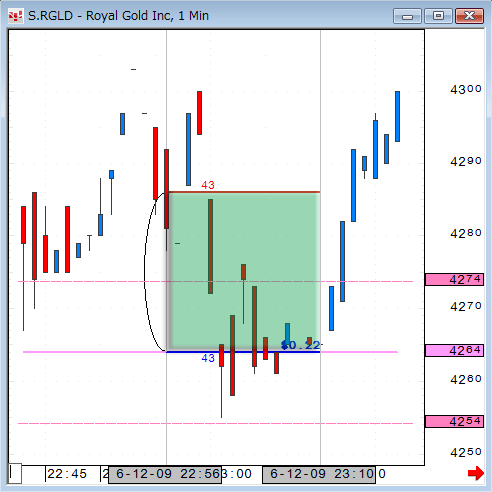Screen dimensions: 492x492
Task: Click the 4290 price axis label
Action: coord(466,161)
